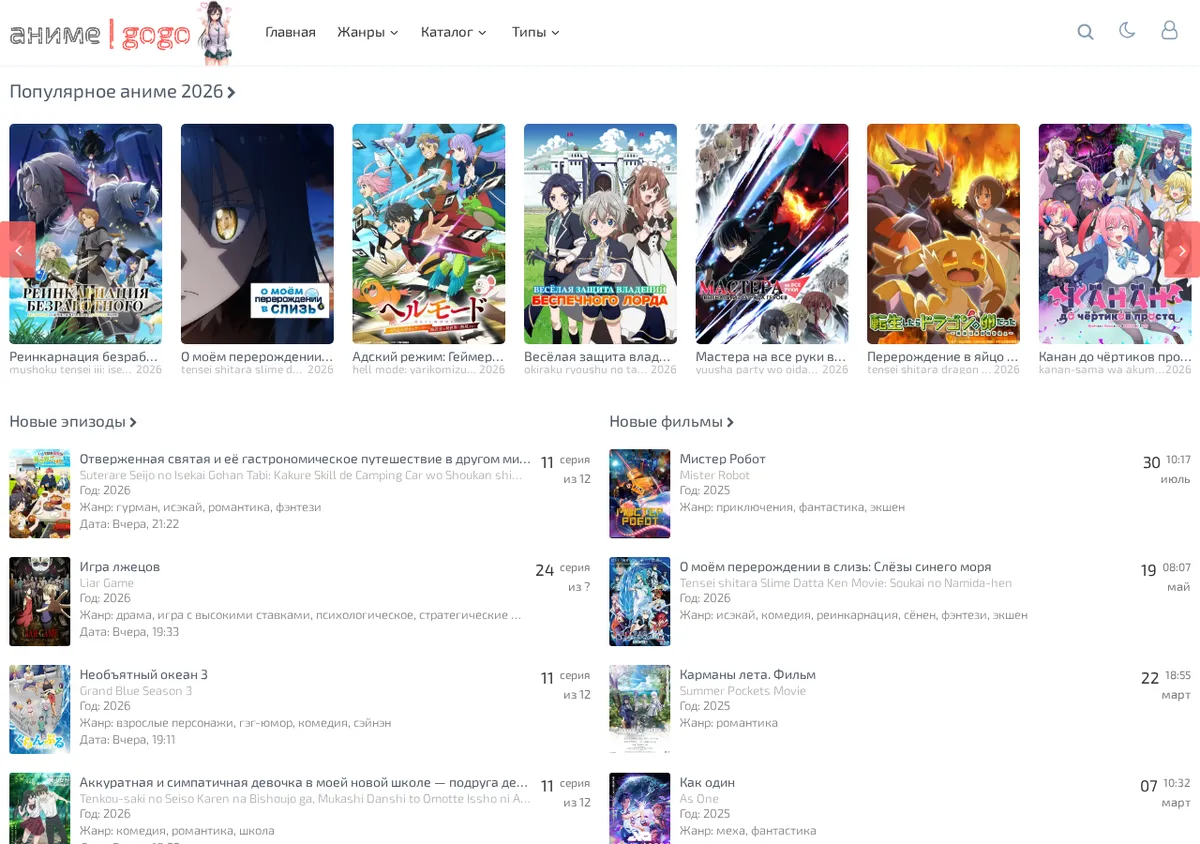Toggle dark mode moon icon

click(1127, 31)
